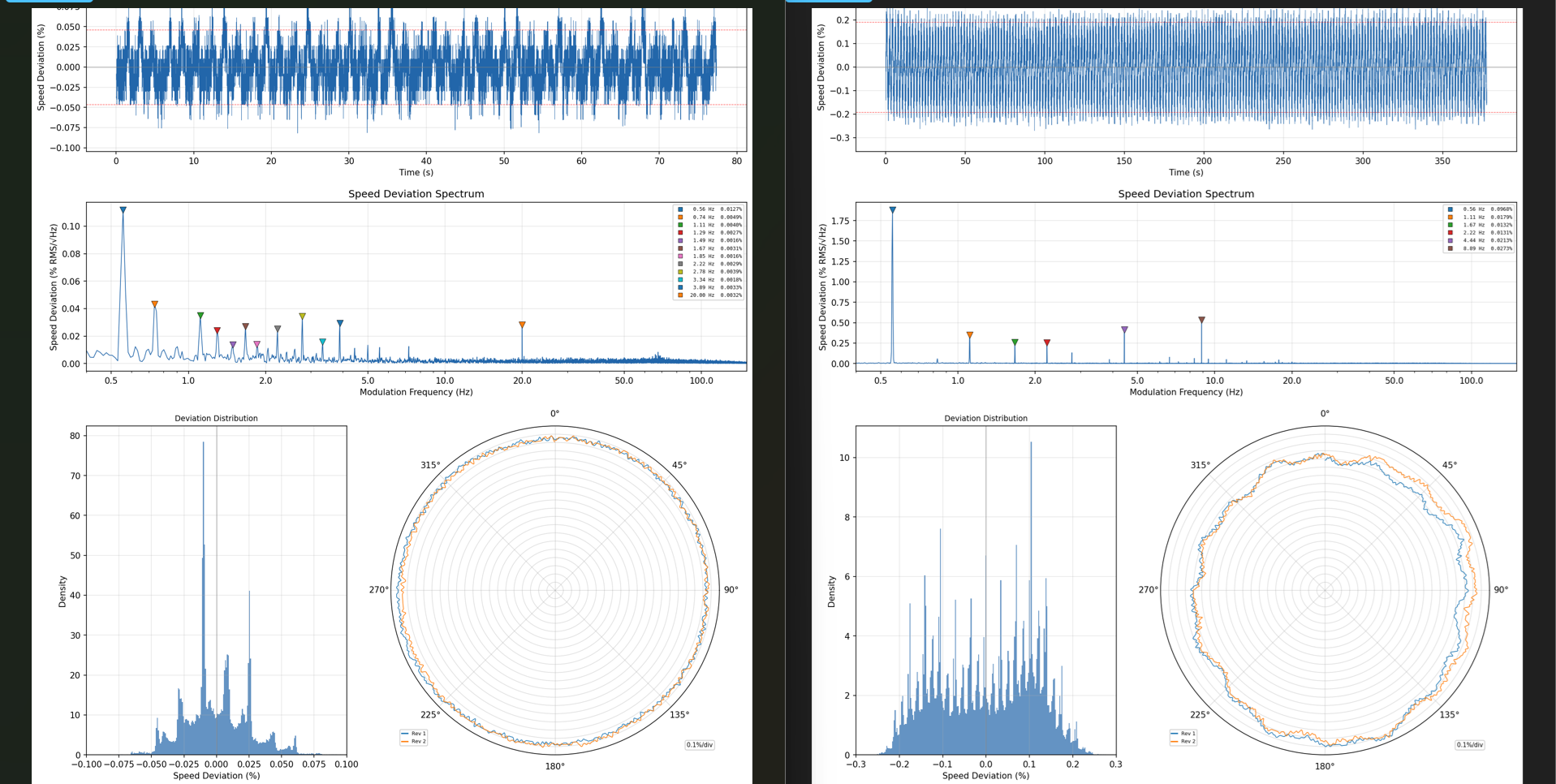This screenshot has height=784, width=1556.
Task: Click the 0.1%/div label on right polar plot
Action: click(x=1469, y=745)
